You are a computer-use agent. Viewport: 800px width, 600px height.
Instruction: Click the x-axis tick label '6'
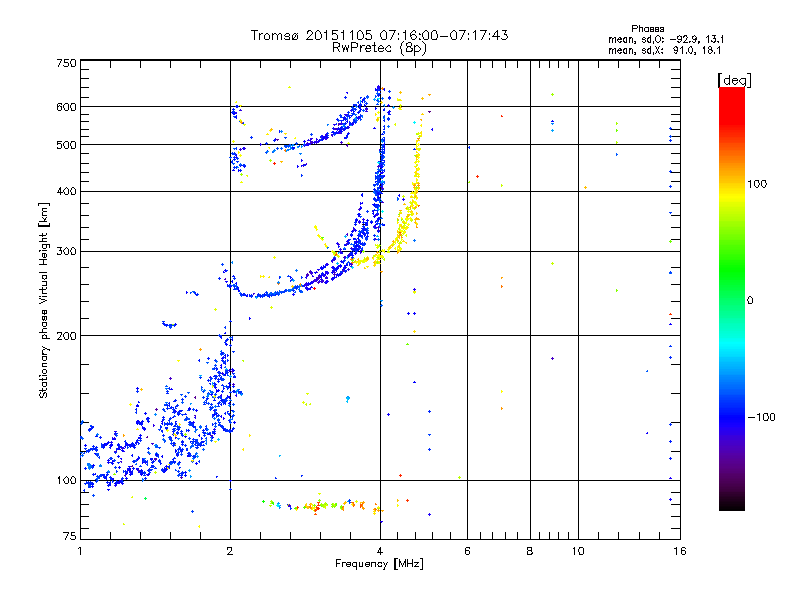point(467,551)
